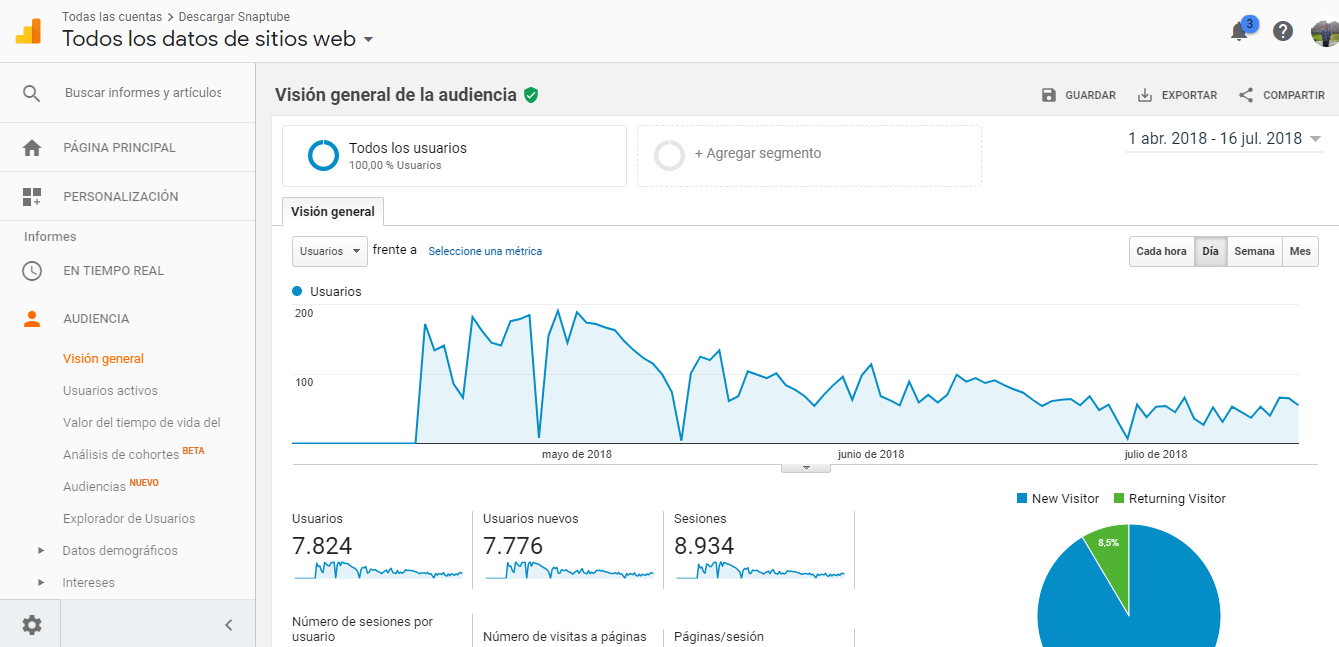This screenshot has height=647, width=1339.
Task: Open the date range picker
Action: tap(1225, 139)
